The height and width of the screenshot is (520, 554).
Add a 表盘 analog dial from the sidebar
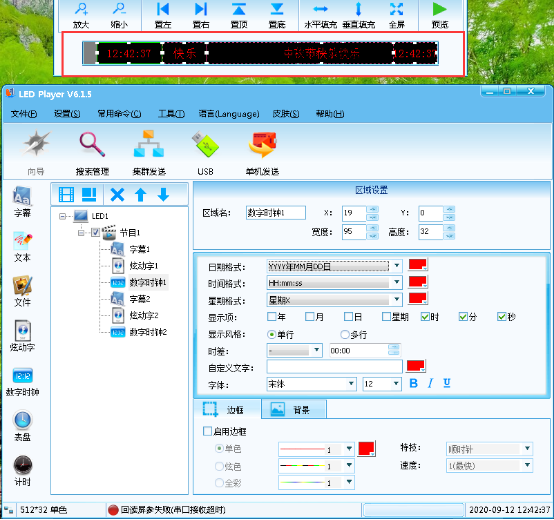tap(23, 426)
